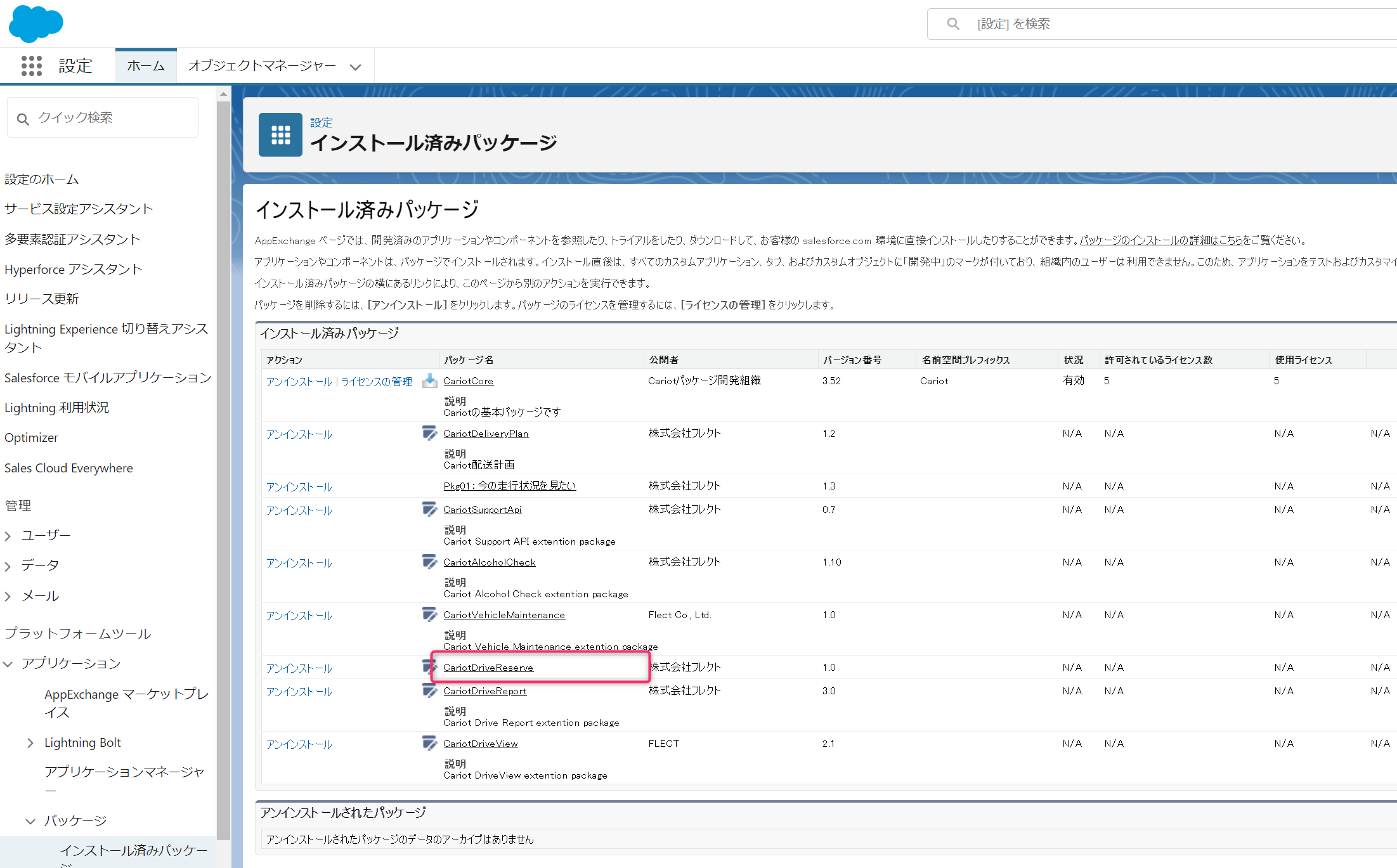Image resolution: width=1397 pixels, height=868 pixels.
Task: Open the CariotSupportApi package link
Action: coord(482,510)
